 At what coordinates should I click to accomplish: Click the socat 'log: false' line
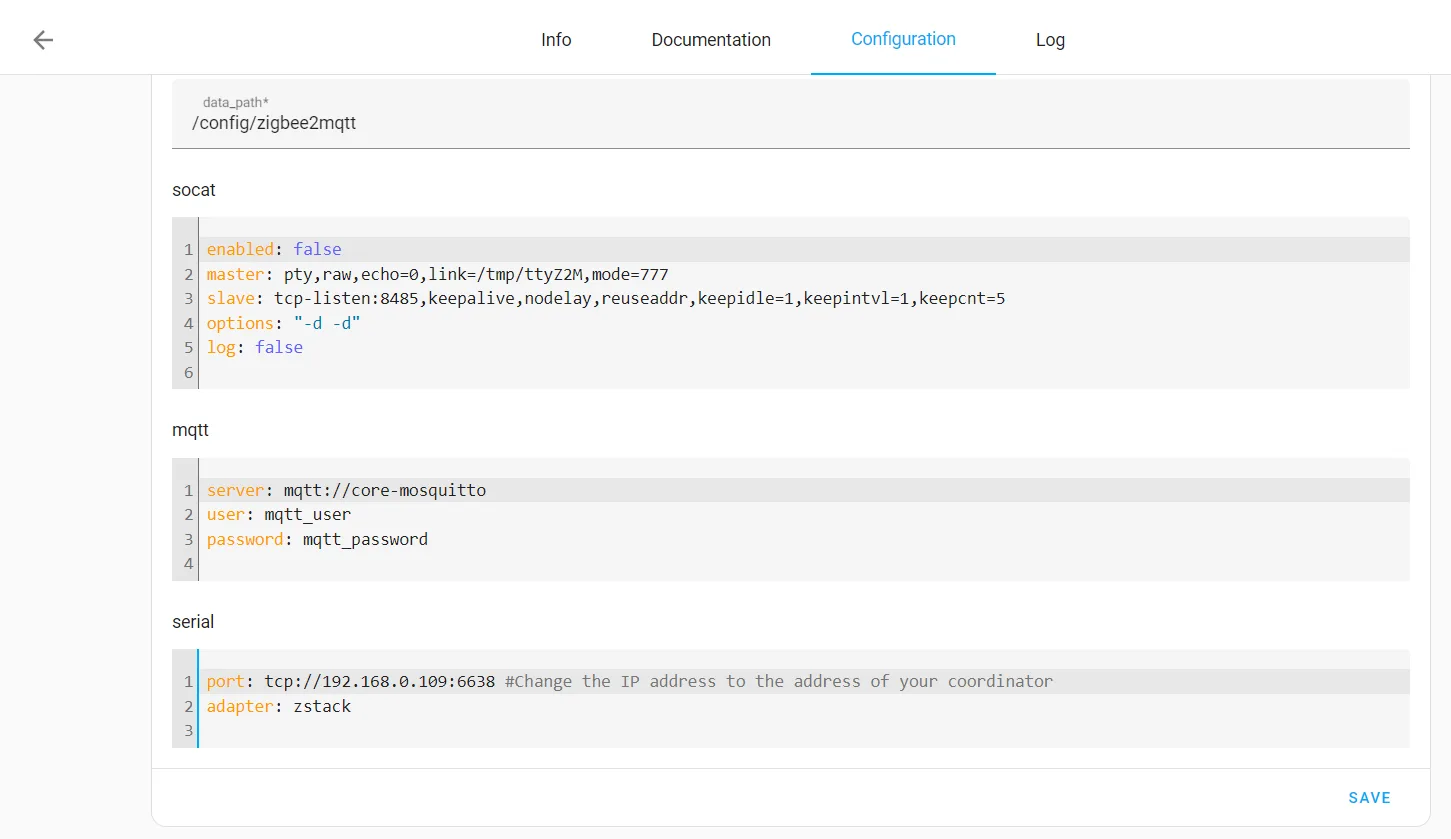pos(255,347)
